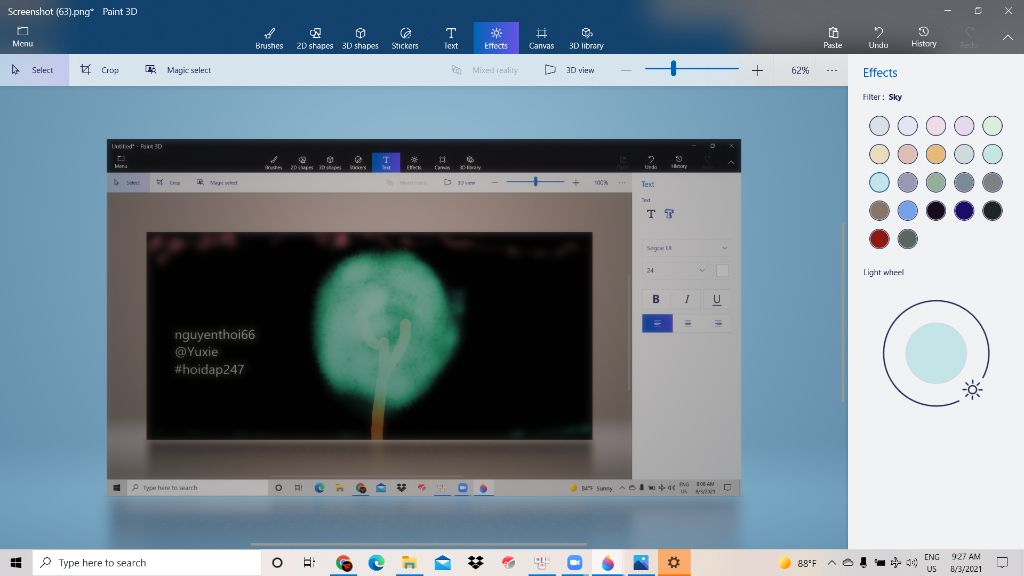Click the zoom in plus button
This screenshot has width=1024, height=576.
pos(757,70)
